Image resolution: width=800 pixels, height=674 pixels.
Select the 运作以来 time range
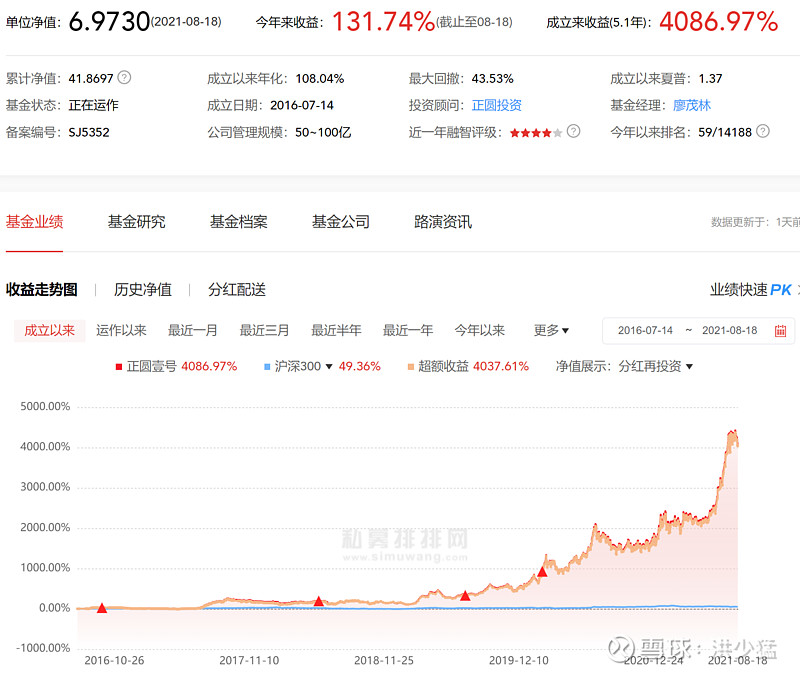pos(121,331)
